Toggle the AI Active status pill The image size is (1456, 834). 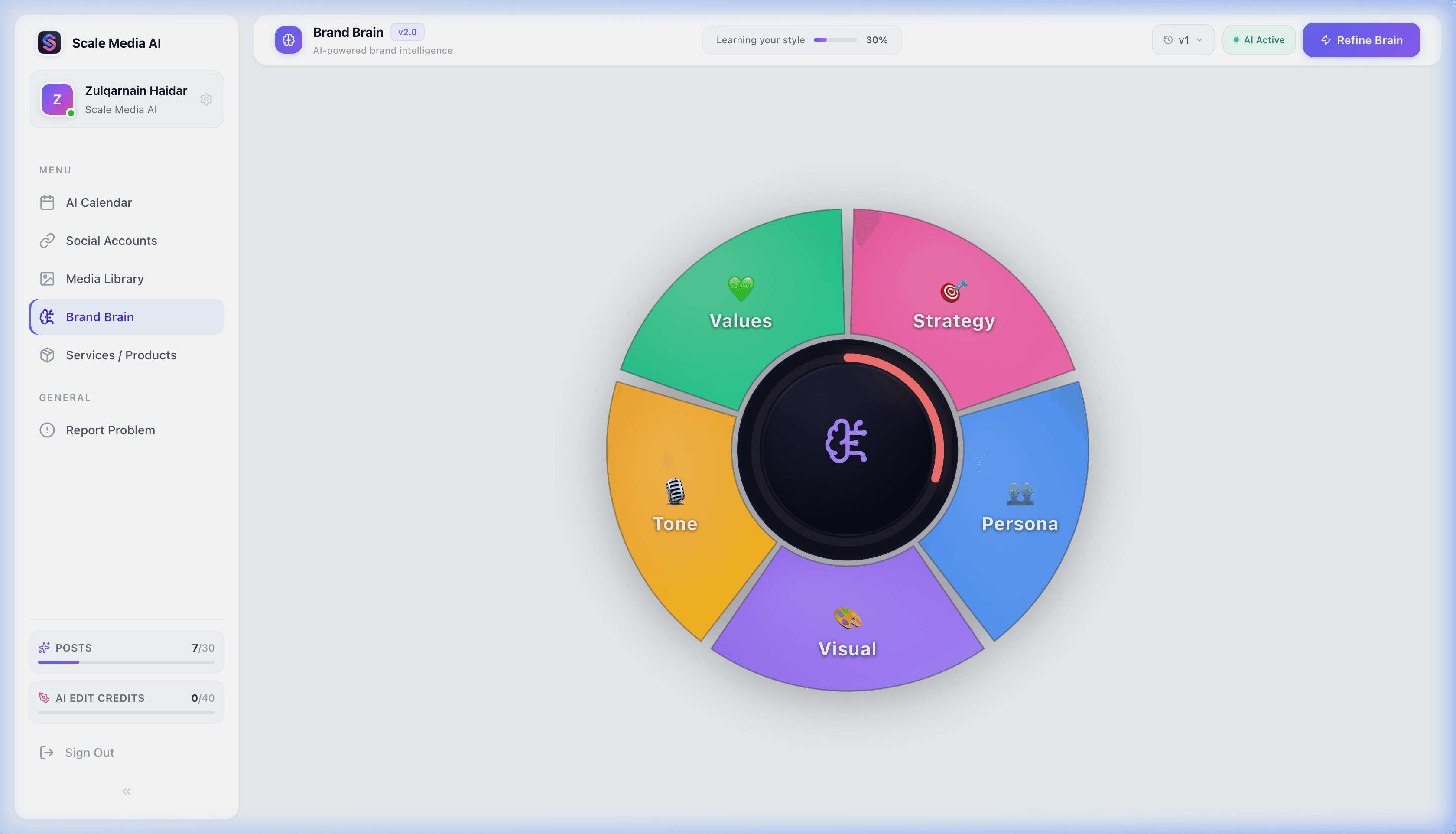click(1258, 40)
